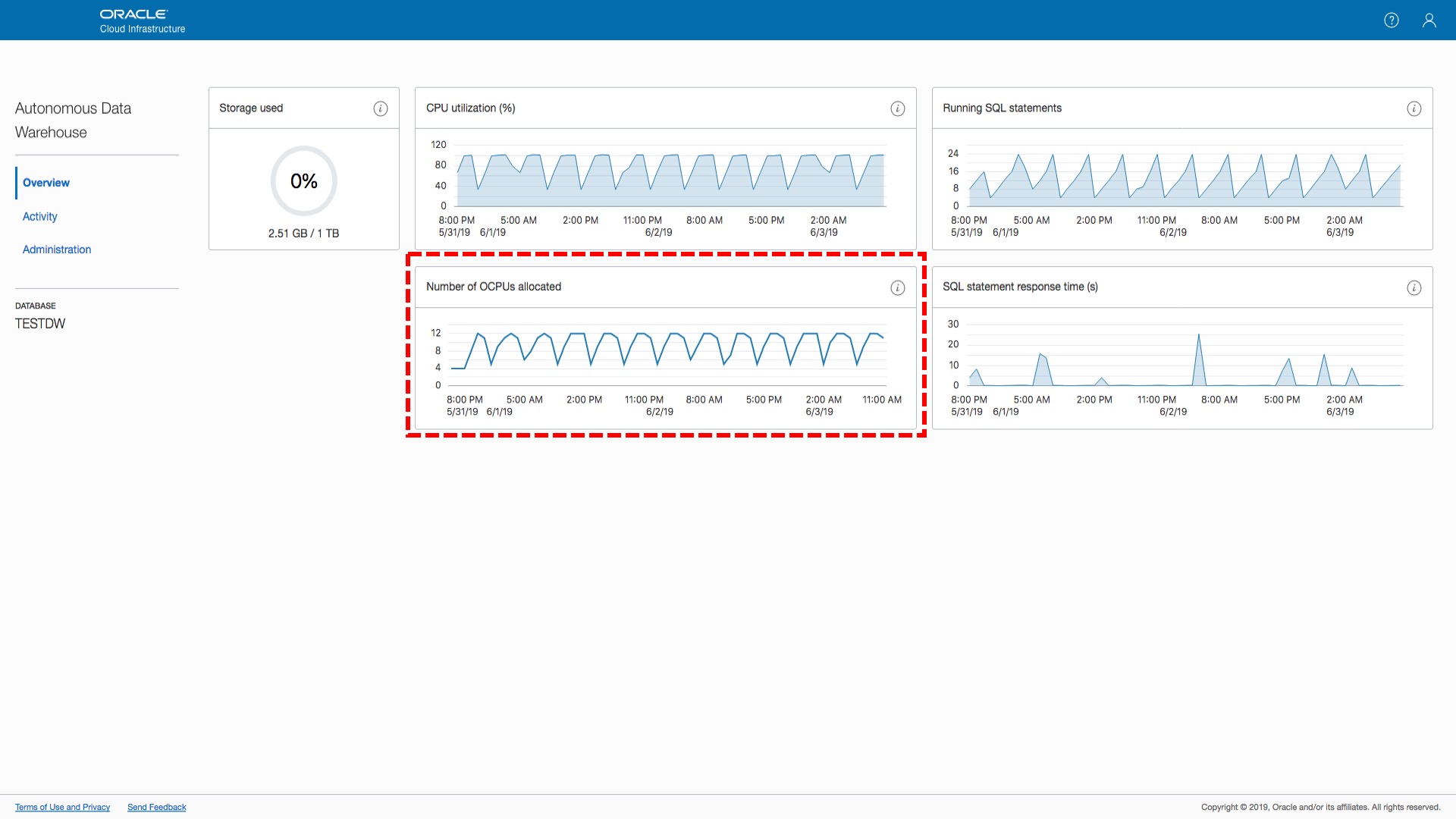Open the Terms of Use and Privacy link
The height and width of the screenshot is (819, 1456).
pyautogui.click(x=62, y=807)
